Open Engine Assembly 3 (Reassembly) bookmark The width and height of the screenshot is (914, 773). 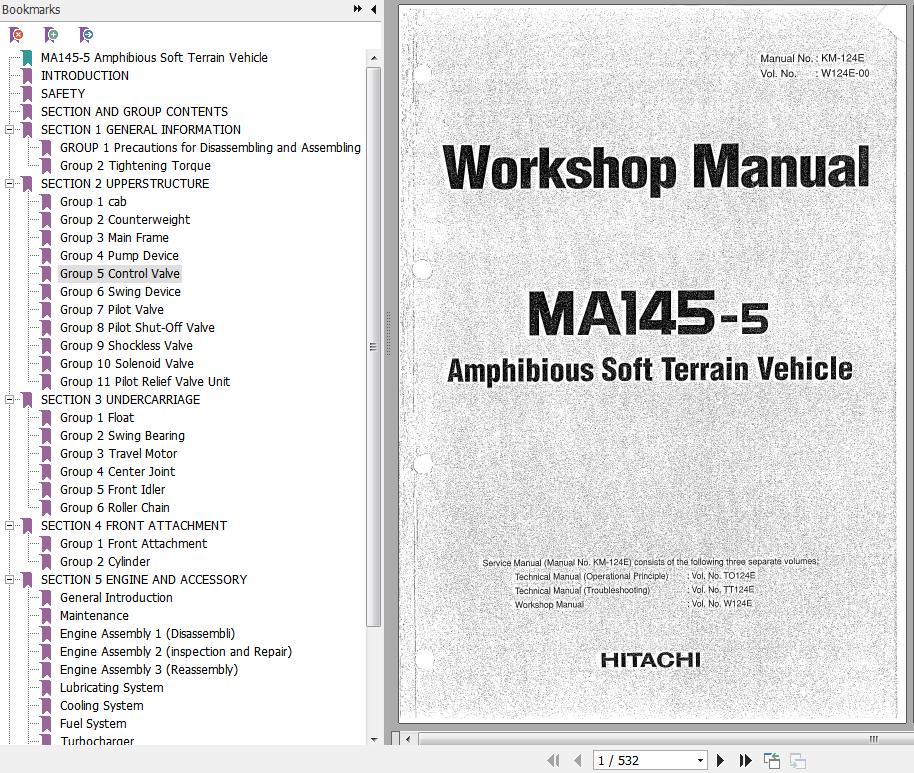[x=149, y=670]
